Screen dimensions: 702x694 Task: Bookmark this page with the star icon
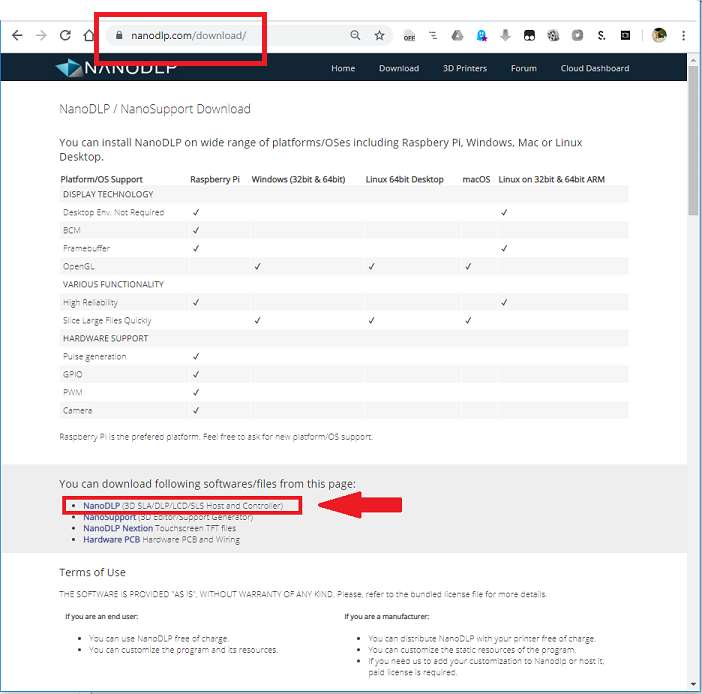[379, 35]
